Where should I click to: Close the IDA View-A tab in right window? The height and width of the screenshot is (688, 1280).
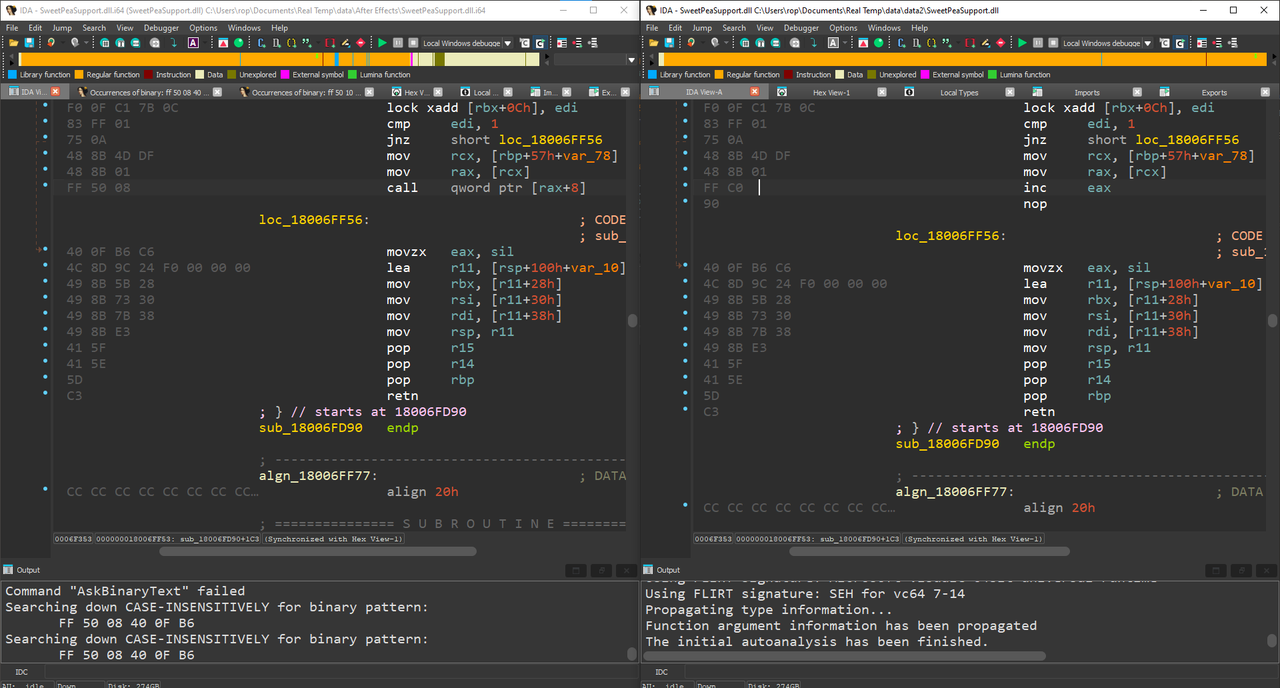(755, 92)
